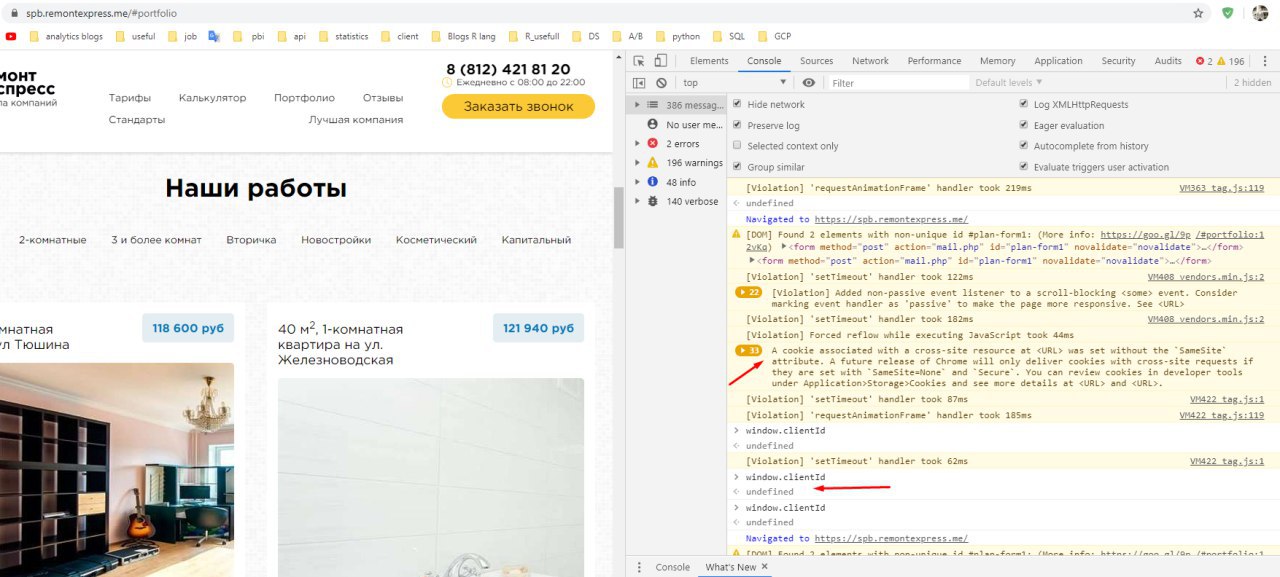The image size is (1280, 577).
Task: Open the GCP bookmark folder
Action: (774, 36)
